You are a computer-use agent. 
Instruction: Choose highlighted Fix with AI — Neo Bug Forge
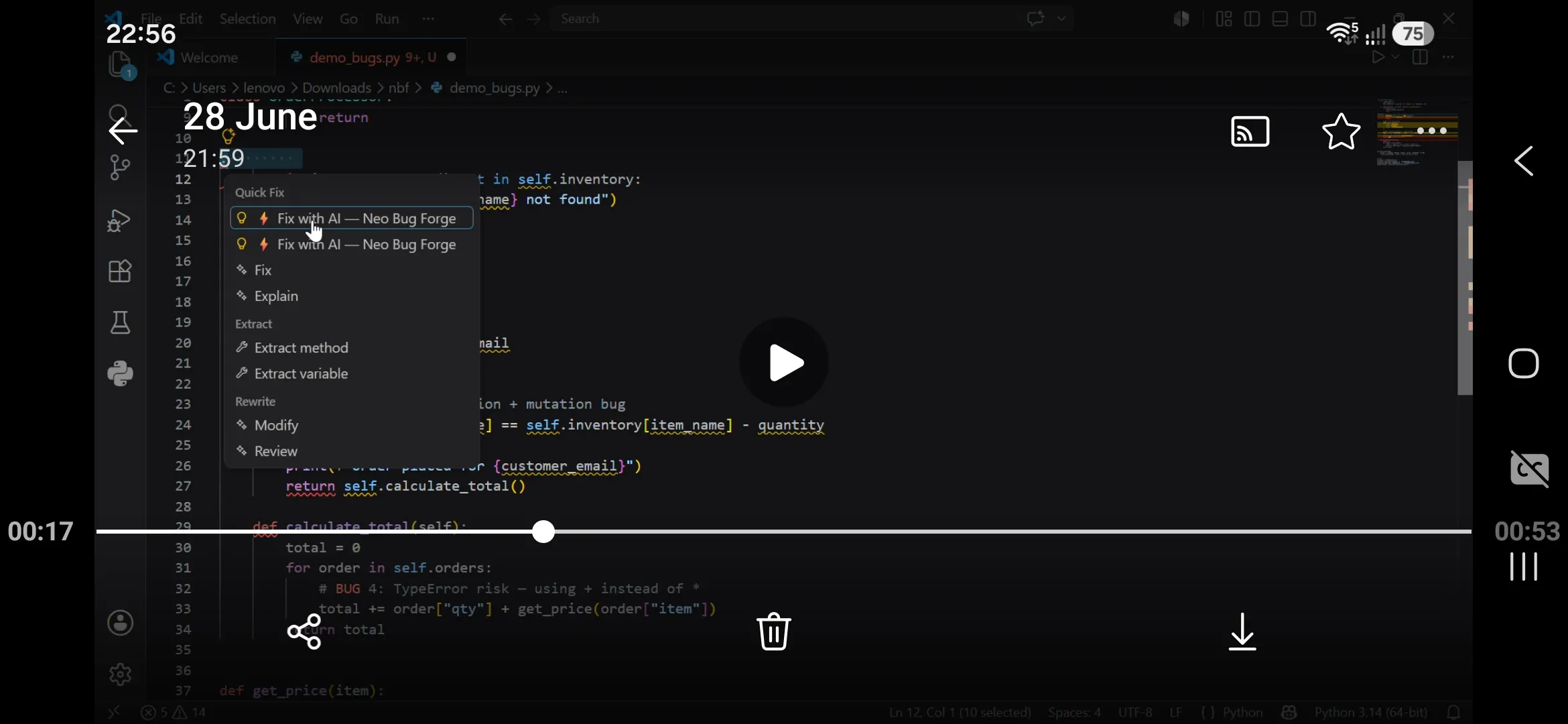click(352, 219)
